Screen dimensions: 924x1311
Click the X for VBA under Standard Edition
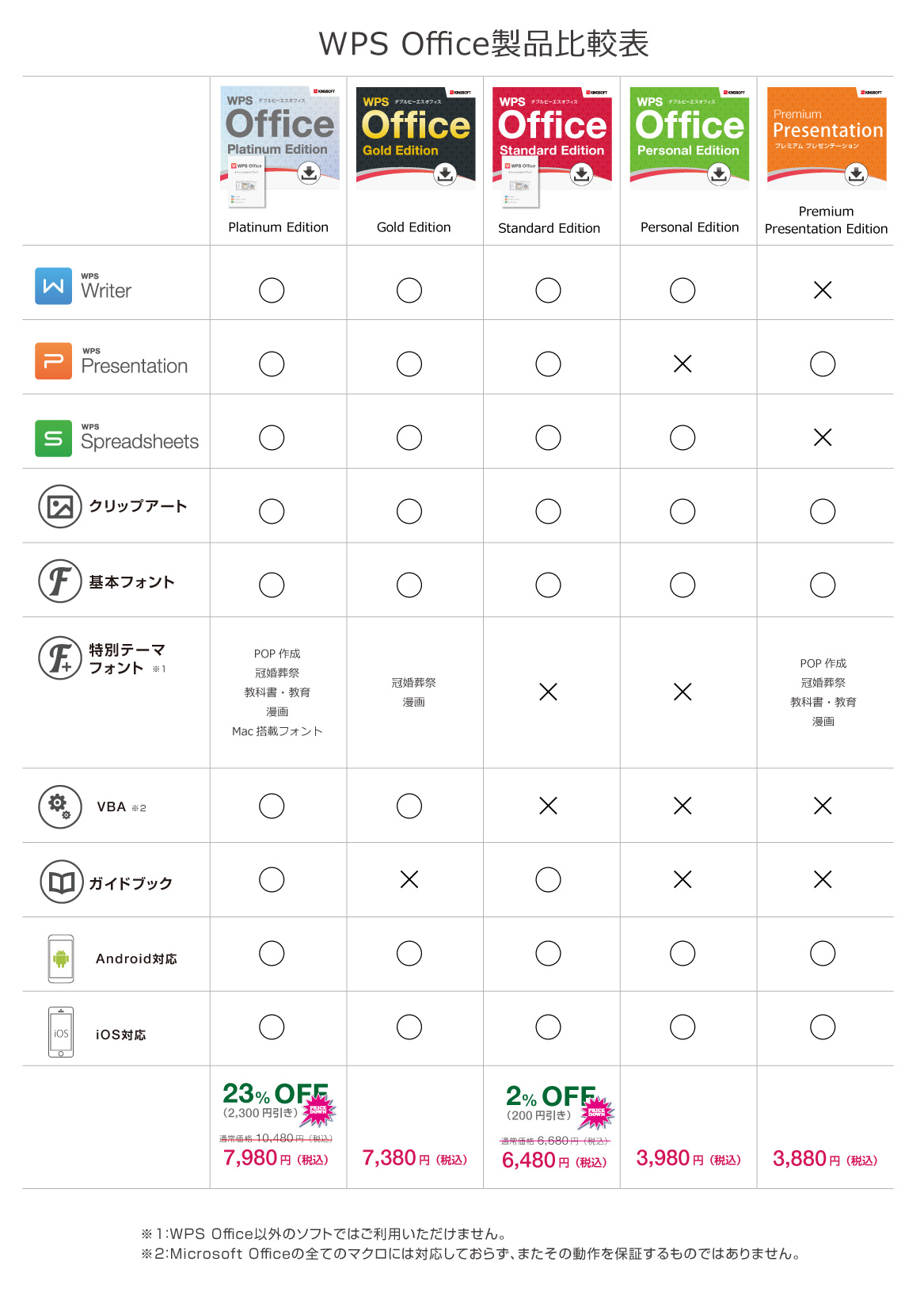click(548, 806)
